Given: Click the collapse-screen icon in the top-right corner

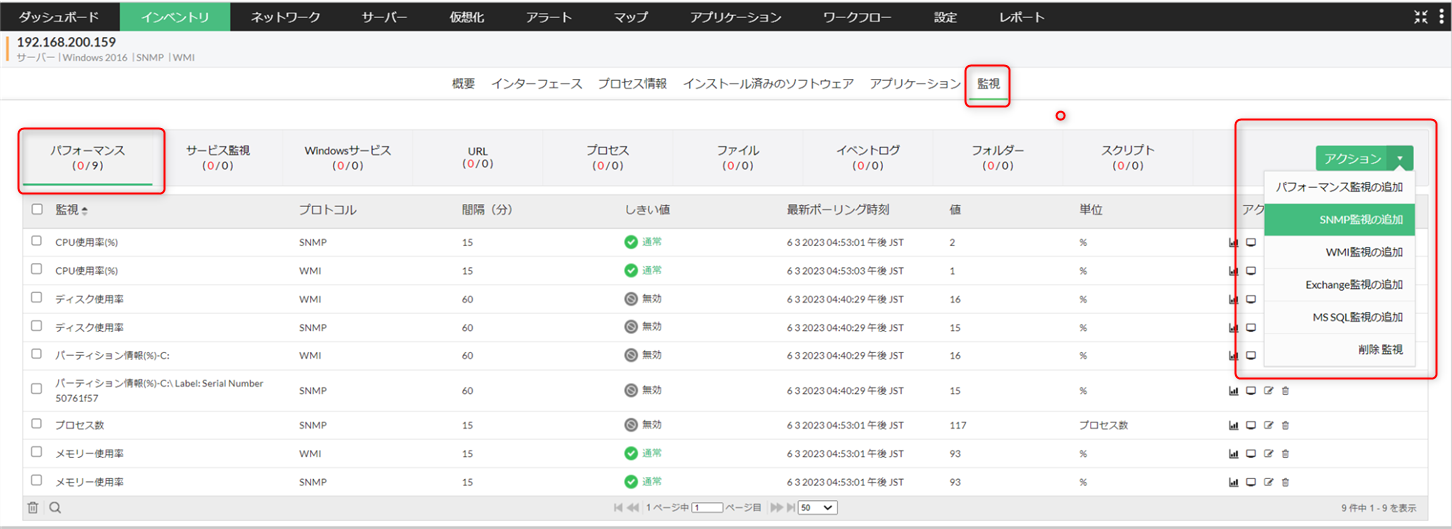Looking at the screenshot, I should coord(1421,17).
